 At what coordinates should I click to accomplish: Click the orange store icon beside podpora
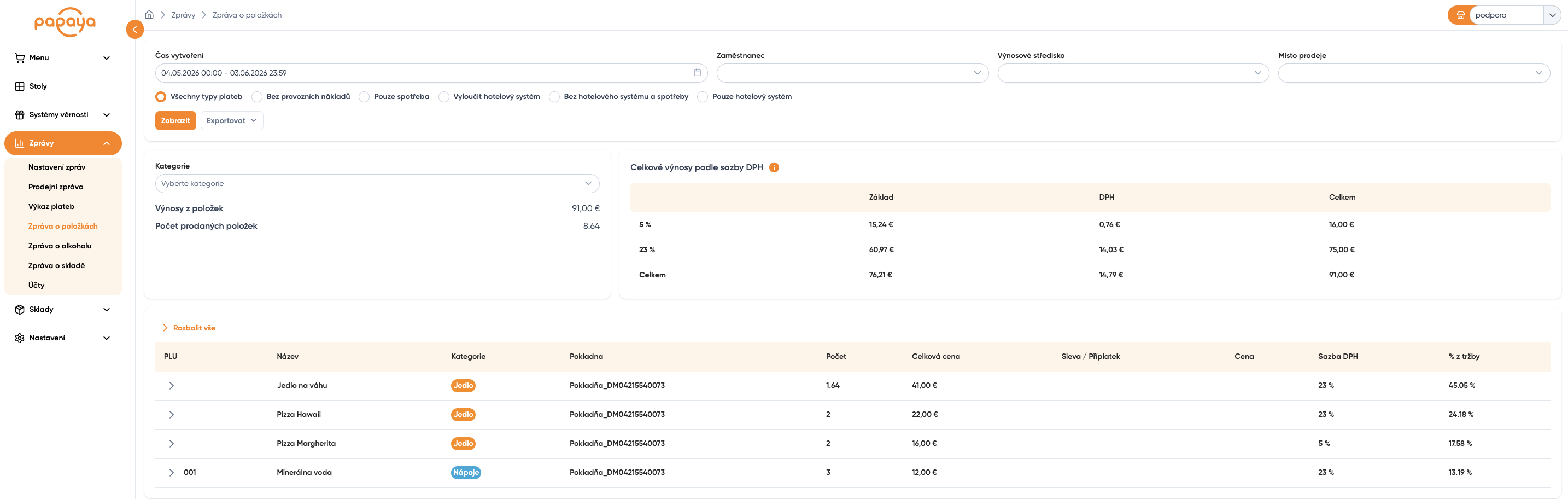tap(1460, 15)
